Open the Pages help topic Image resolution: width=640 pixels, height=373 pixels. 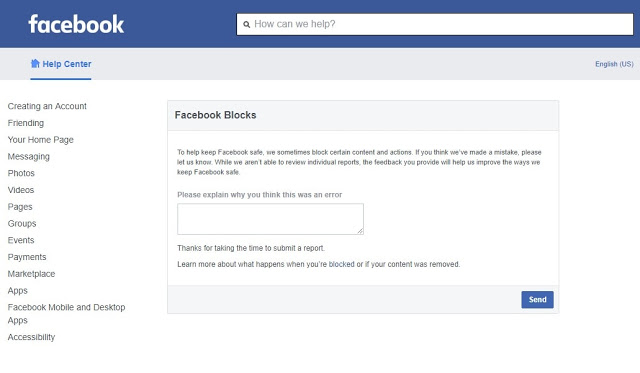pos(20,207)
